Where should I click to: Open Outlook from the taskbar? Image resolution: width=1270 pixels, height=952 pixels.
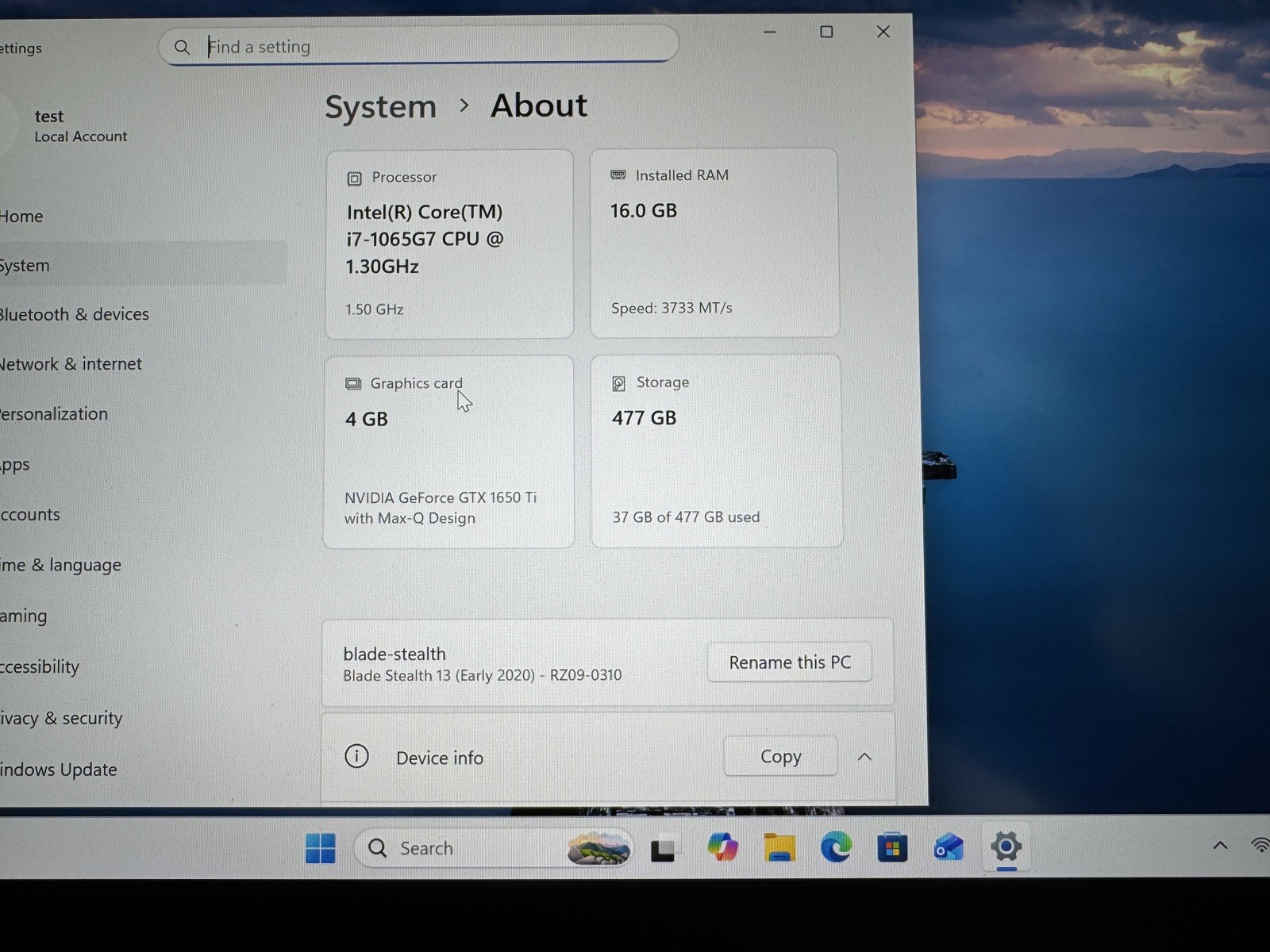(x=949, y=847)
